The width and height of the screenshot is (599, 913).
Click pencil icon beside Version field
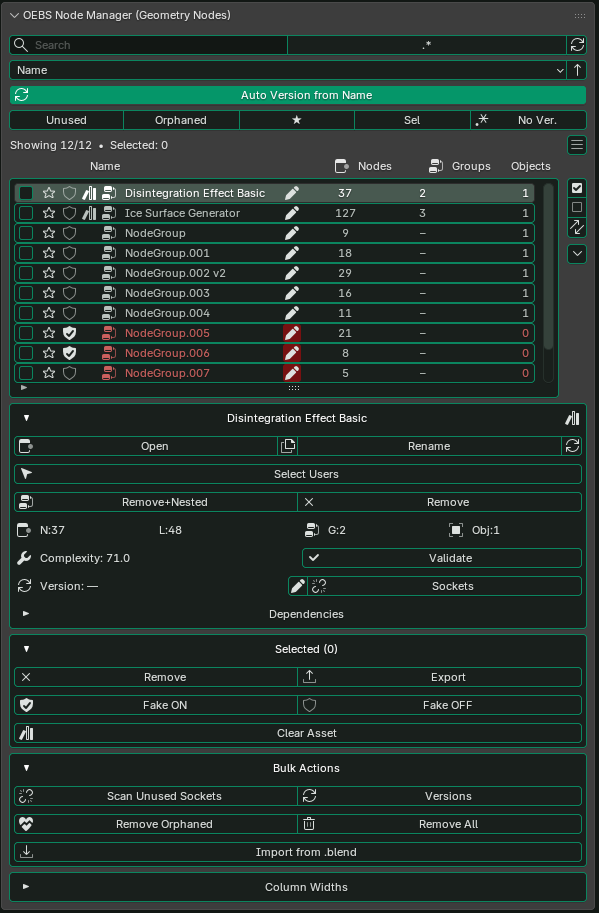(297, 586)
